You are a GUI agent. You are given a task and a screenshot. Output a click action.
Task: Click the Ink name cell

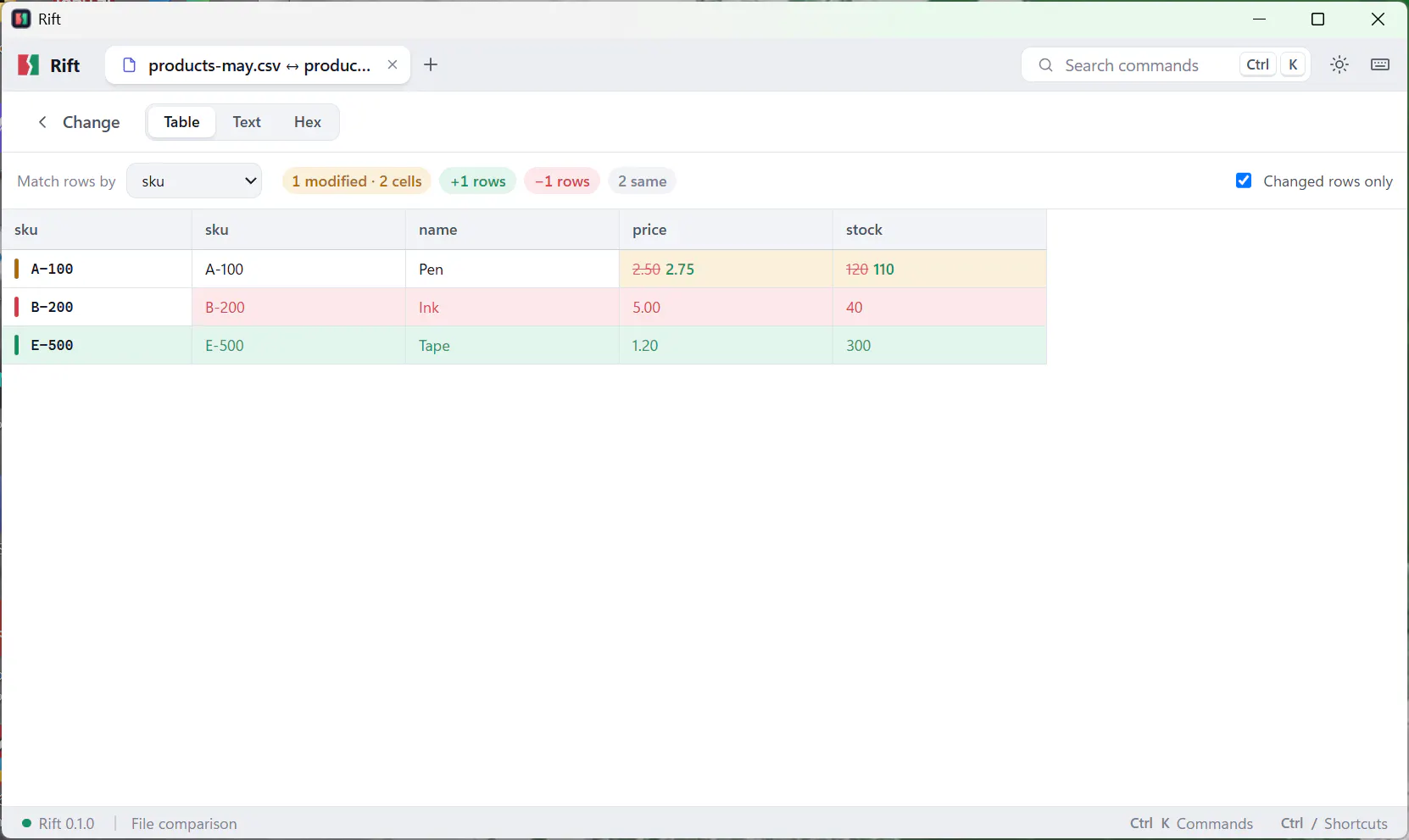pyautogui.click(x=512, y=307)
